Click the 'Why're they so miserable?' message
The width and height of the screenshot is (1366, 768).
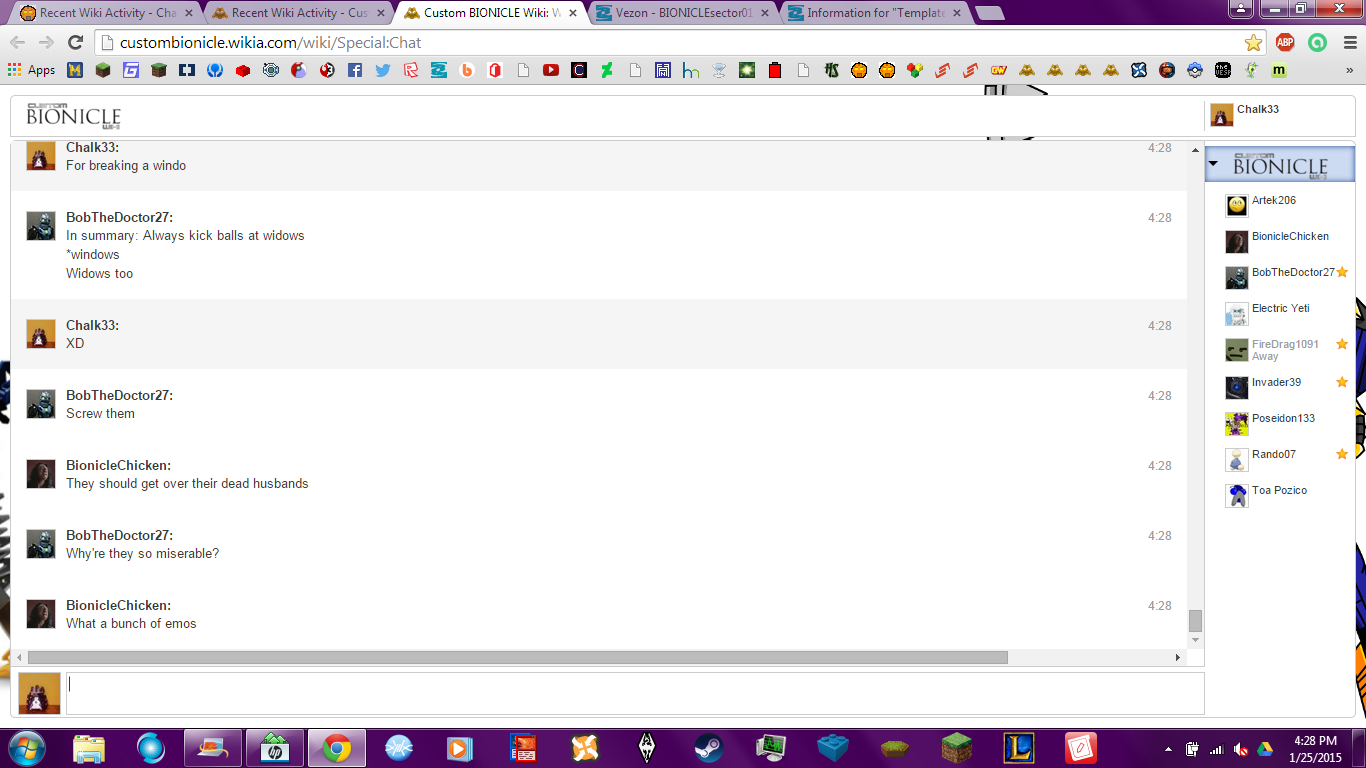142,554
